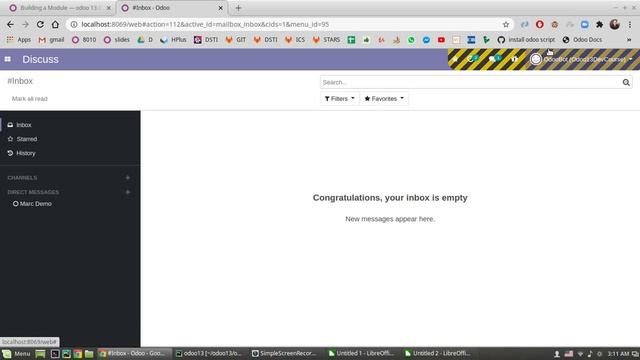Switch to odoo13 window in taskbar
This screenshot has width=640, height=360.
(x=208, y=353)
